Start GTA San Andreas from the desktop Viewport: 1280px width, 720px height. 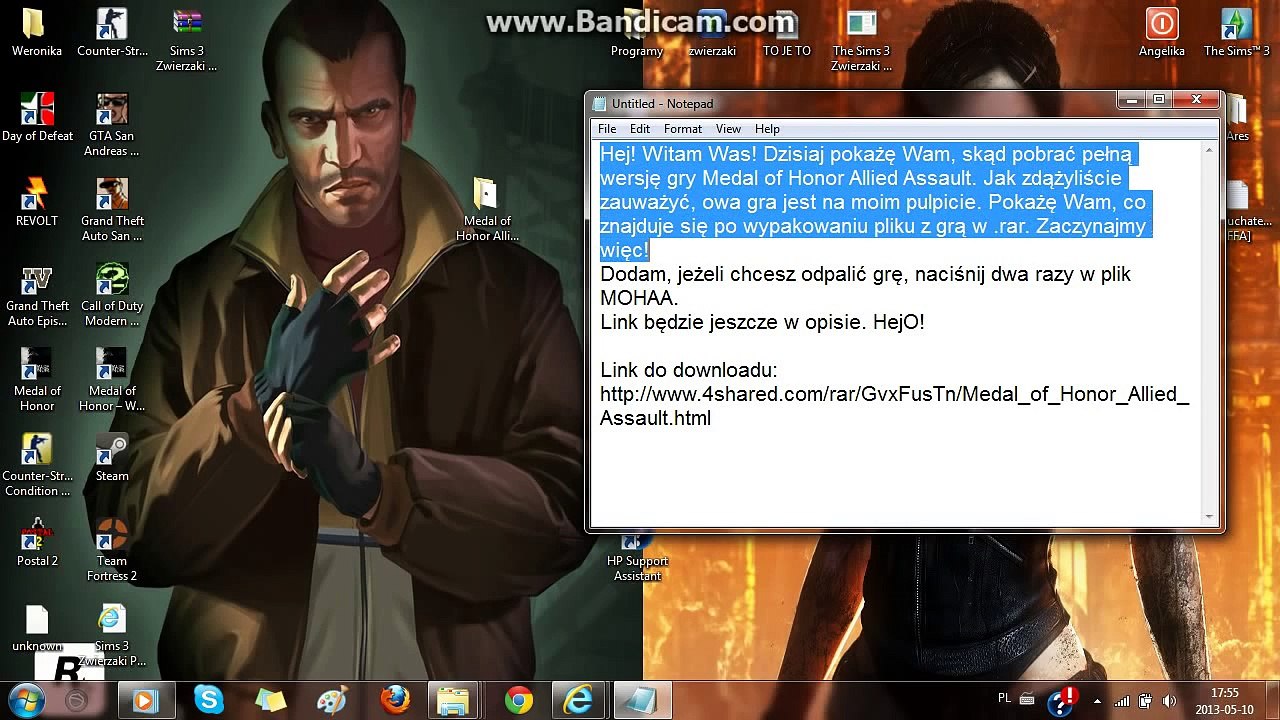click(x=112, y=125)
